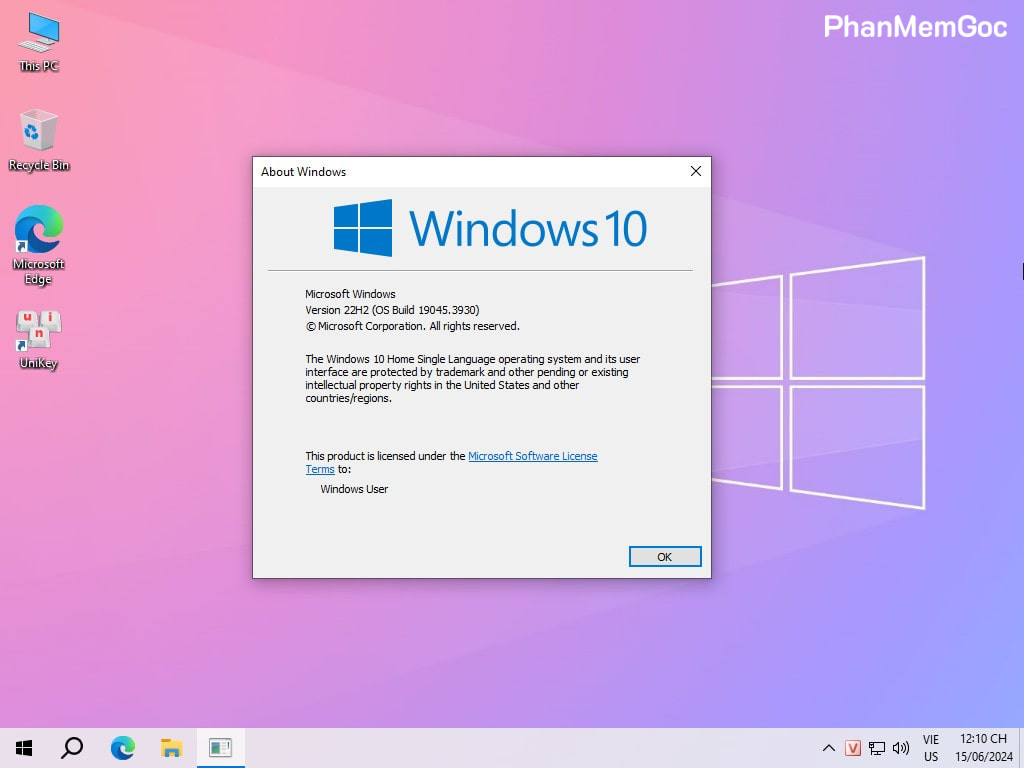This screenshot has height=768, width=1024.
Task: Open the Microsoft Software License Terms link
Action: point(532,456)
